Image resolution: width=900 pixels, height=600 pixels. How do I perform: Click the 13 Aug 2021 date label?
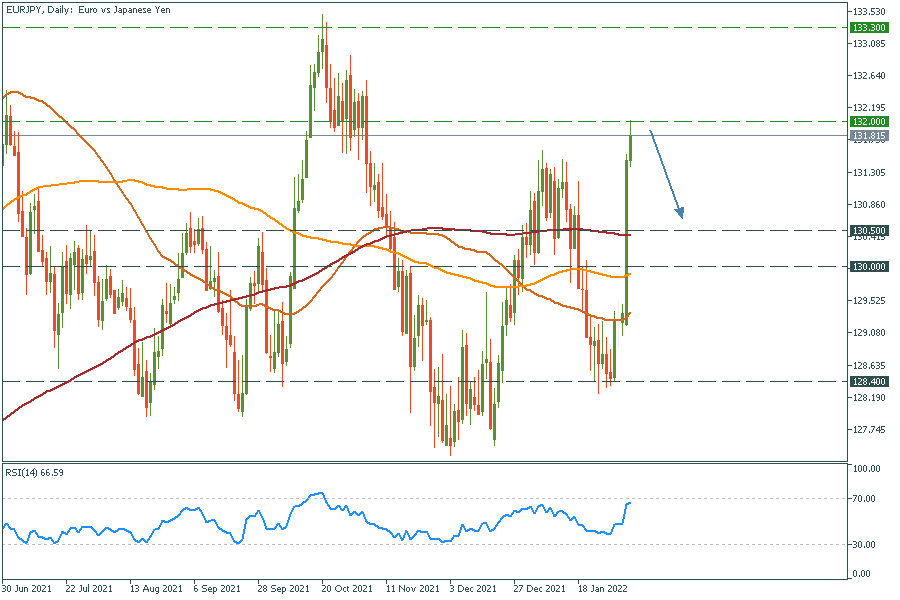157,589
